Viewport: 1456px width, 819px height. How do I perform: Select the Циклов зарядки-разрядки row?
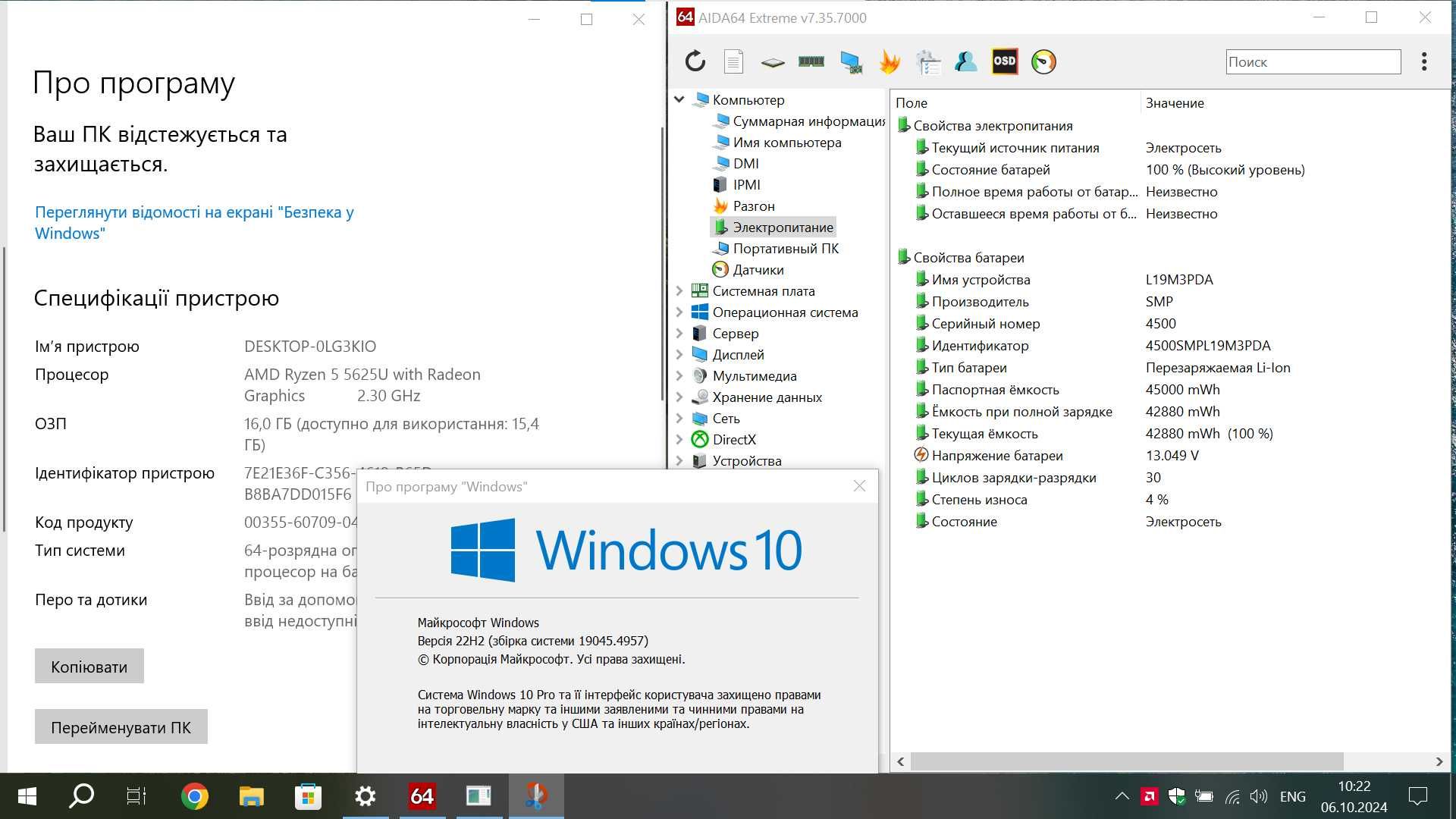pos(1168,478)
